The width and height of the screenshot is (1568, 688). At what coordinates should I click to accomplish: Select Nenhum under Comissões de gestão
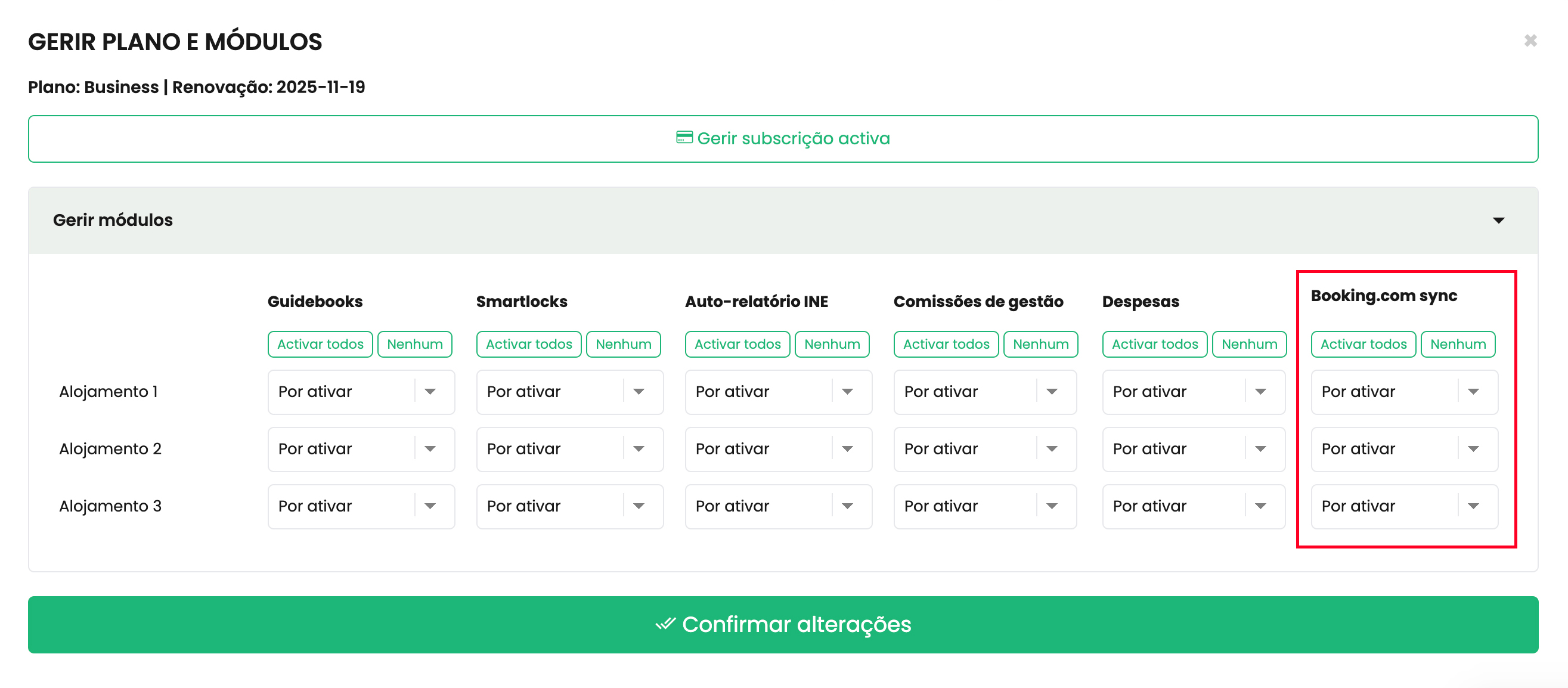coord(1041,344)
